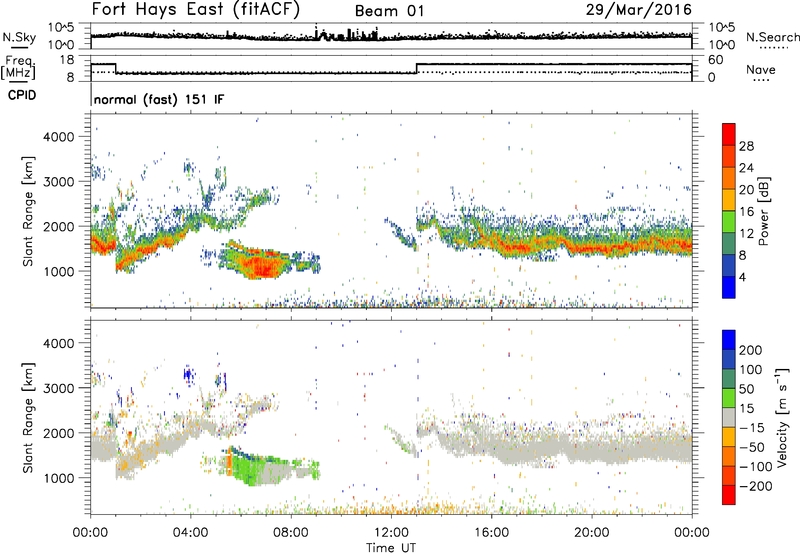Pick the bright blue bottom segment of power colorbar
The width and height of the screenshot is (800, 554).
tap(729, 287)
